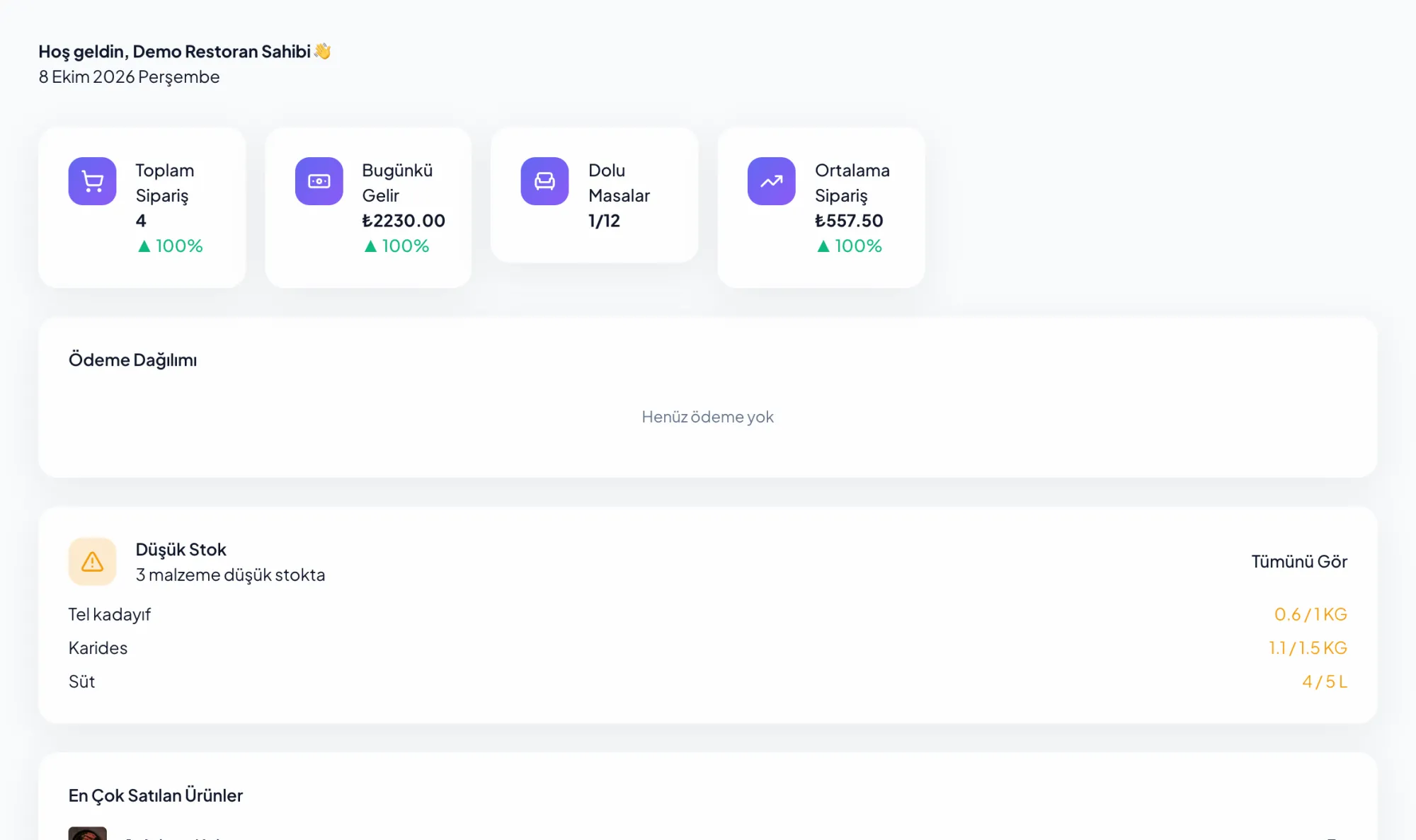Click the 0.6 / 1 KG stock value

tap(1311, 614)
